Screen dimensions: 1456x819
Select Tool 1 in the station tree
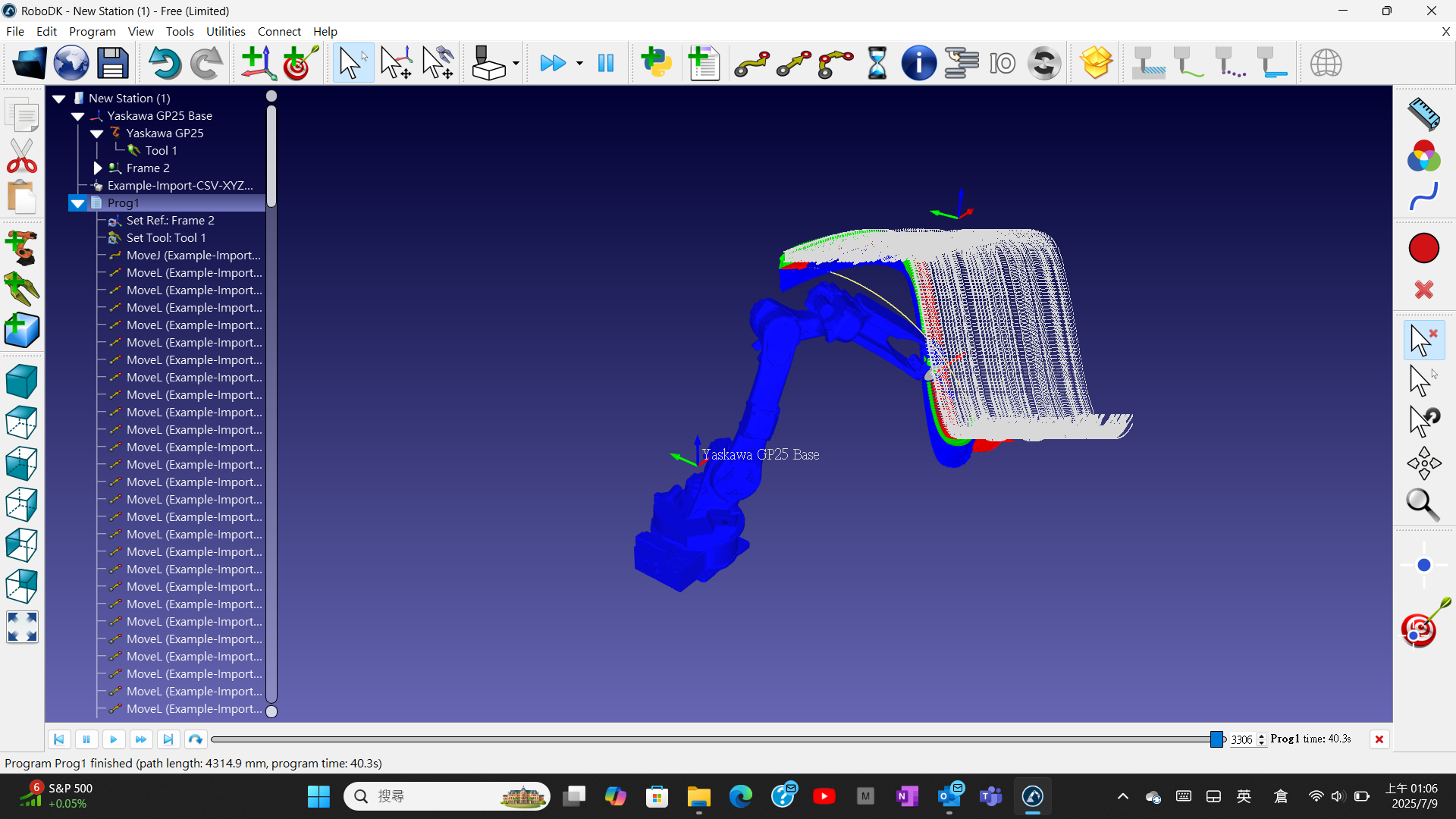point(161,151)
